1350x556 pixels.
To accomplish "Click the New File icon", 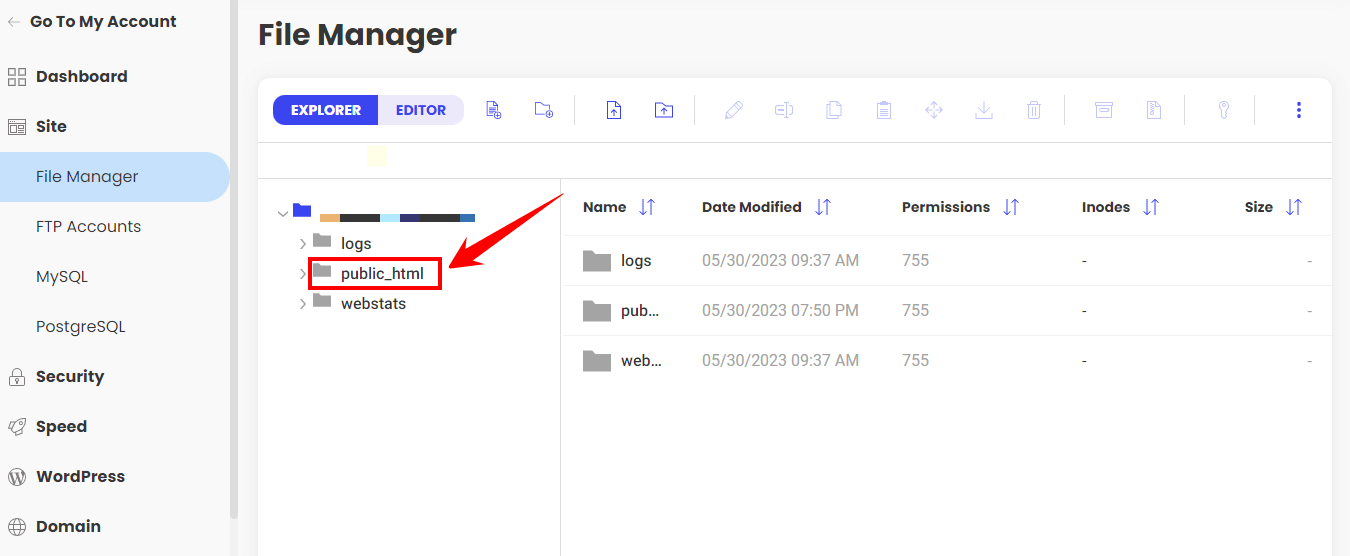I will coord(493,110).
